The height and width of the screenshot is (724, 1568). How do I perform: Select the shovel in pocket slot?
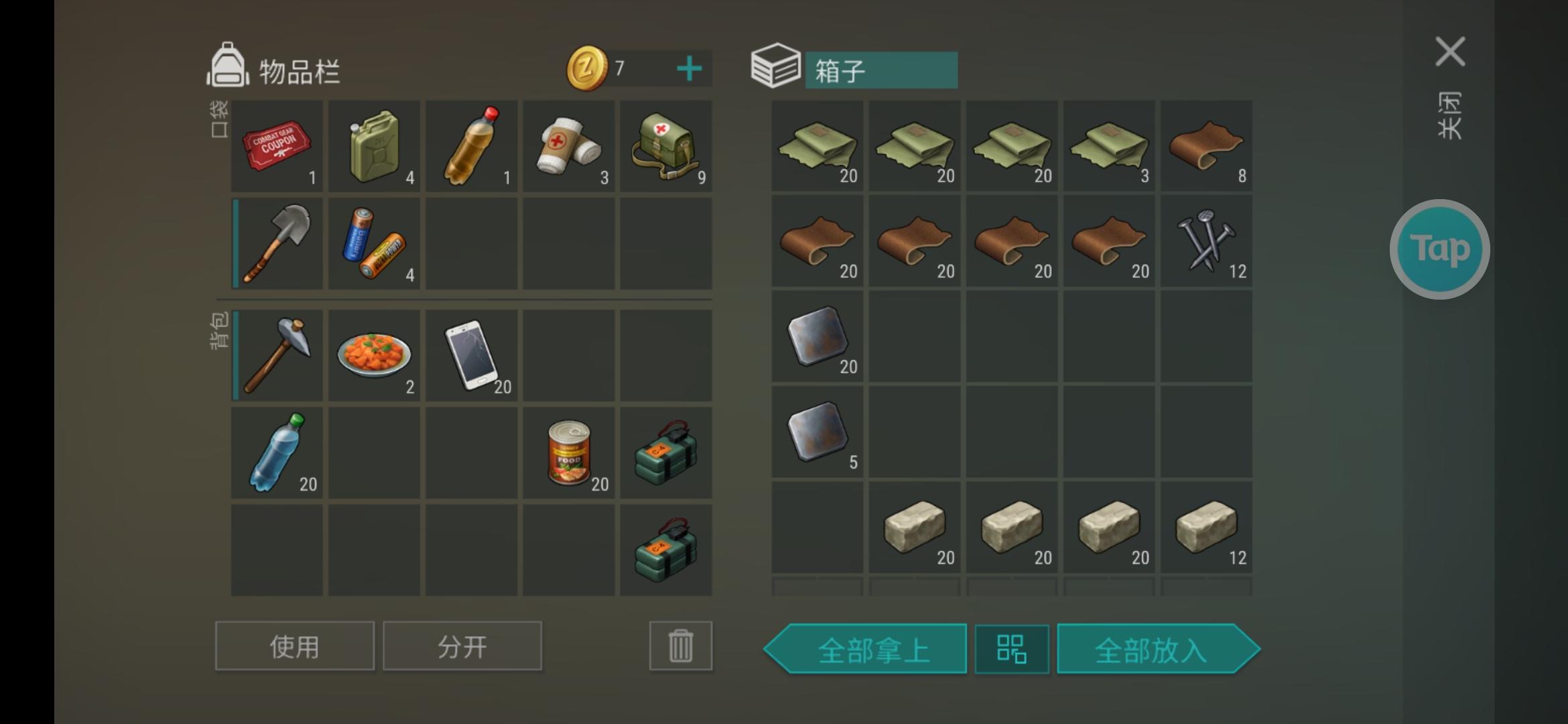[x=277, y=243]
